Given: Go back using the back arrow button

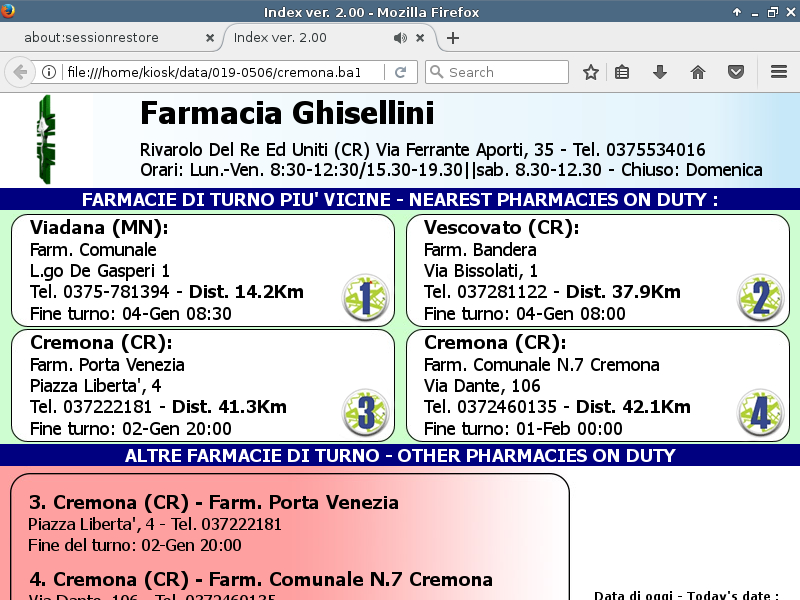Looking at the screenshot, I should pos(19,72).
